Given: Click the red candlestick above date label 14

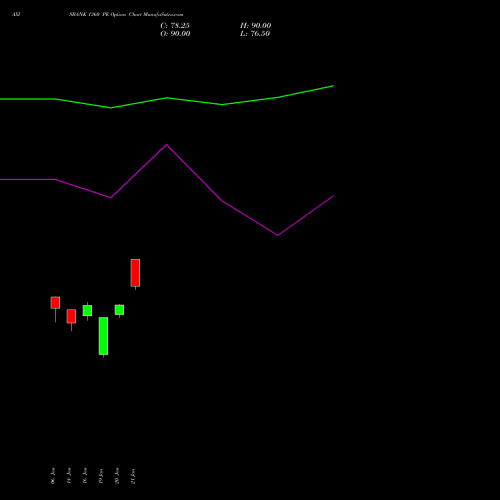Looking at the screenshot, I should coord(71,316).
